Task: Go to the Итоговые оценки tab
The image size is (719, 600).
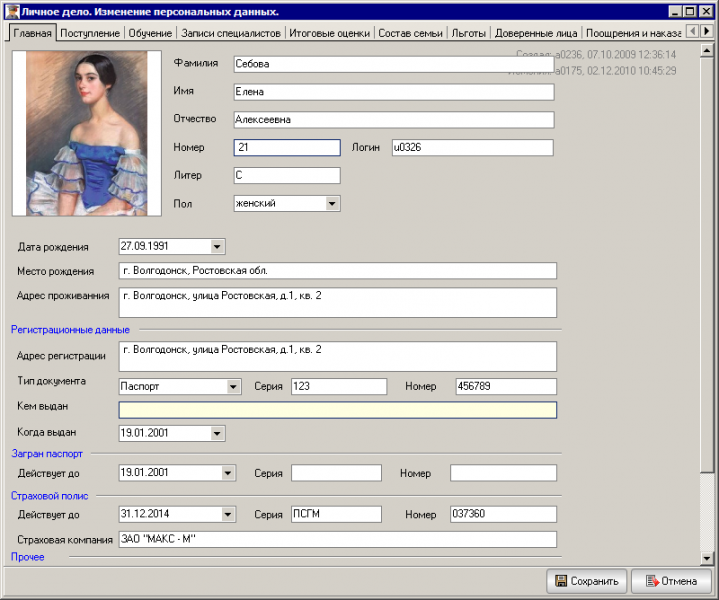Action: (x=329, y=33)
